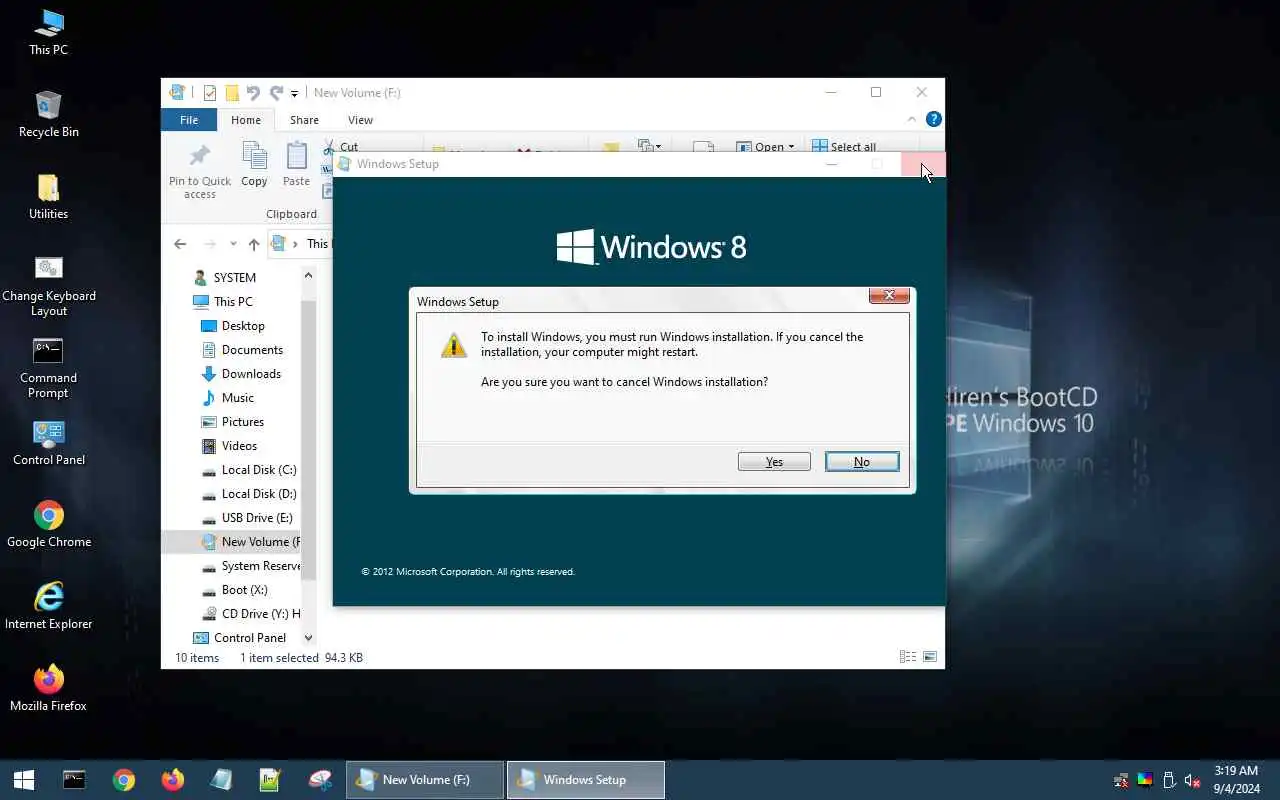Click the Paste icon in Explorer ribbon

tap(296, 164)
